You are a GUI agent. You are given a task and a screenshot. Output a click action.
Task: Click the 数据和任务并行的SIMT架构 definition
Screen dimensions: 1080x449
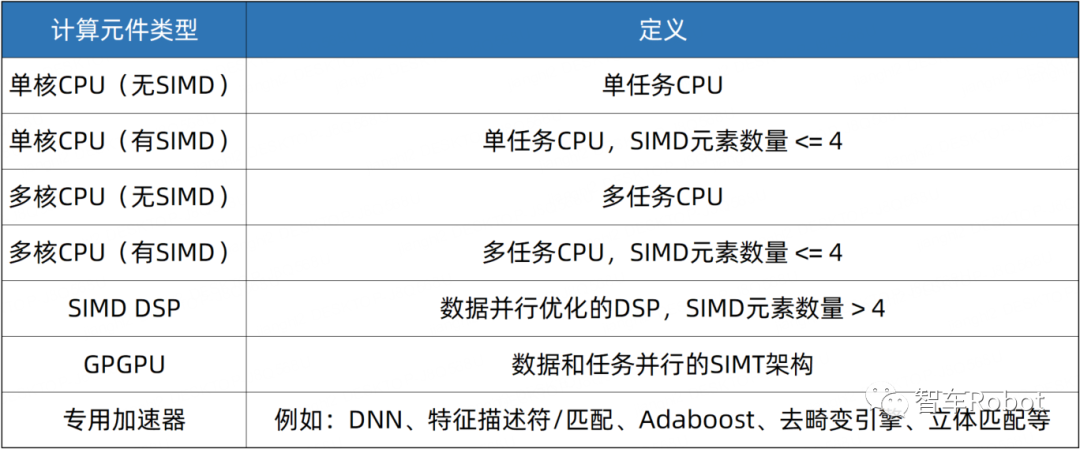coord(662,364)
